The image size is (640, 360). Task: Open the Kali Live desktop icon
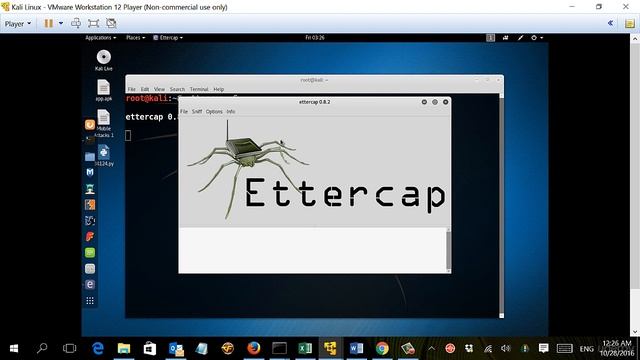coord(104,60)
